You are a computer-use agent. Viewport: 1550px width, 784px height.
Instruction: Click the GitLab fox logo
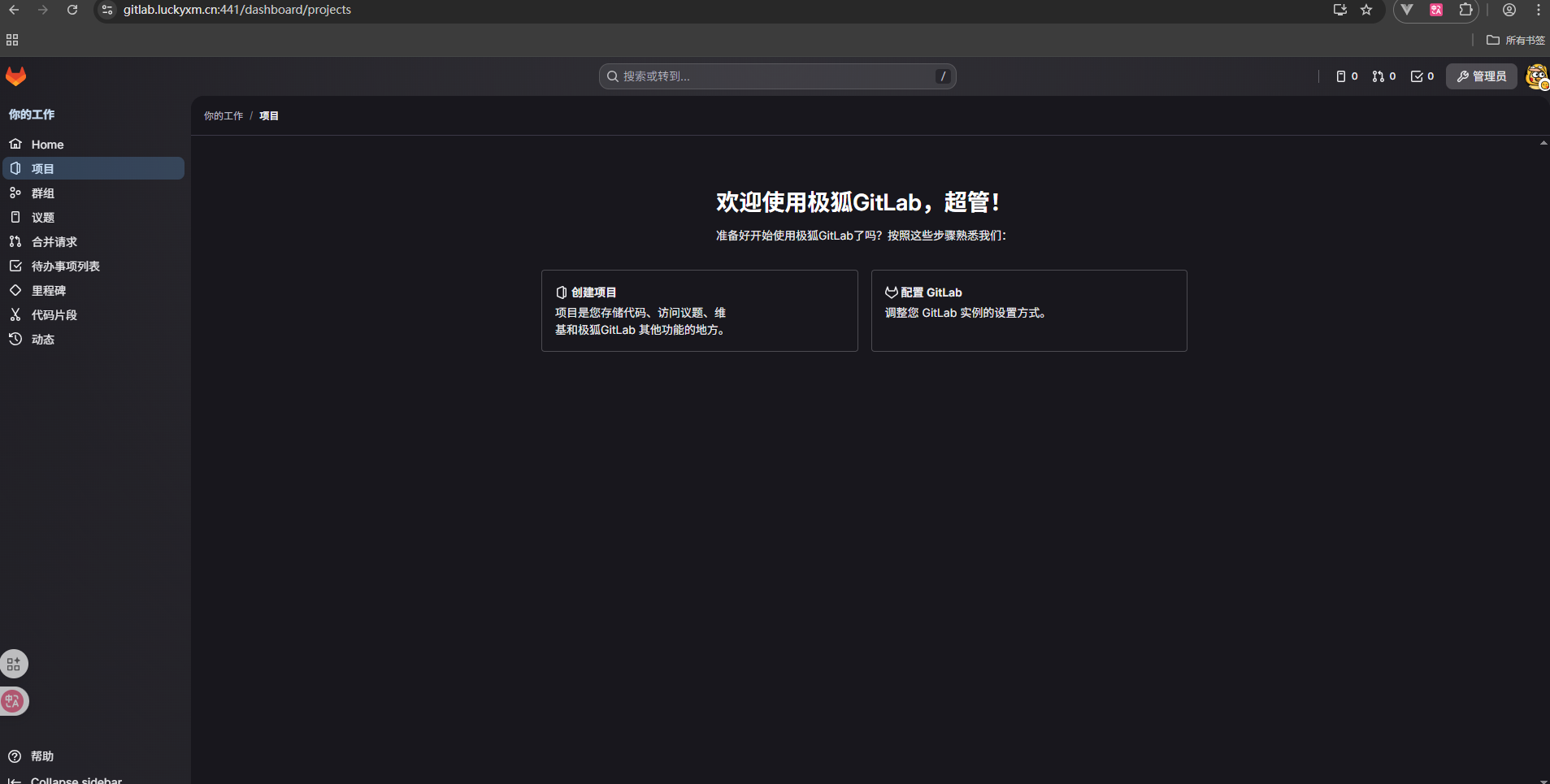click(16, 76)
